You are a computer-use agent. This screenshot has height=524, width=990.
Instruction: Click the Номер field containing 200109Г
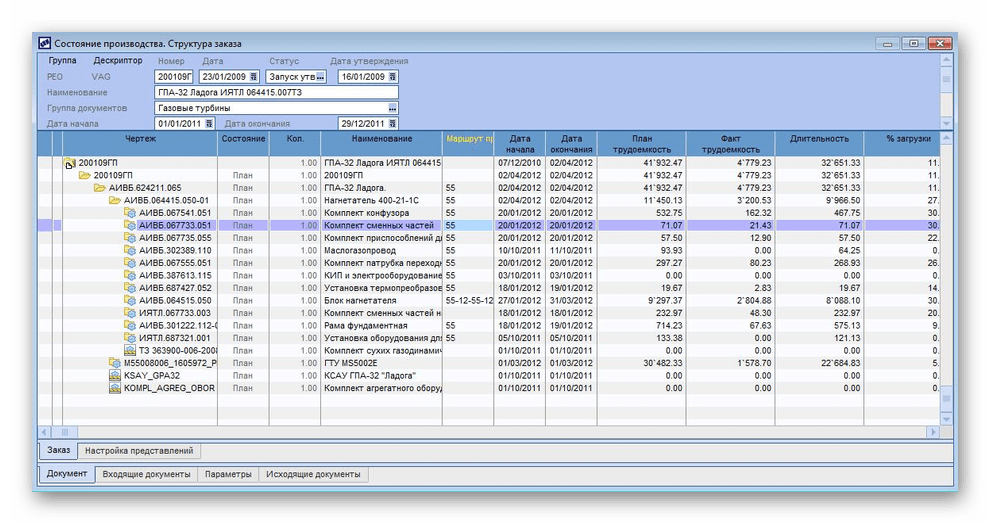coord(174,77)
